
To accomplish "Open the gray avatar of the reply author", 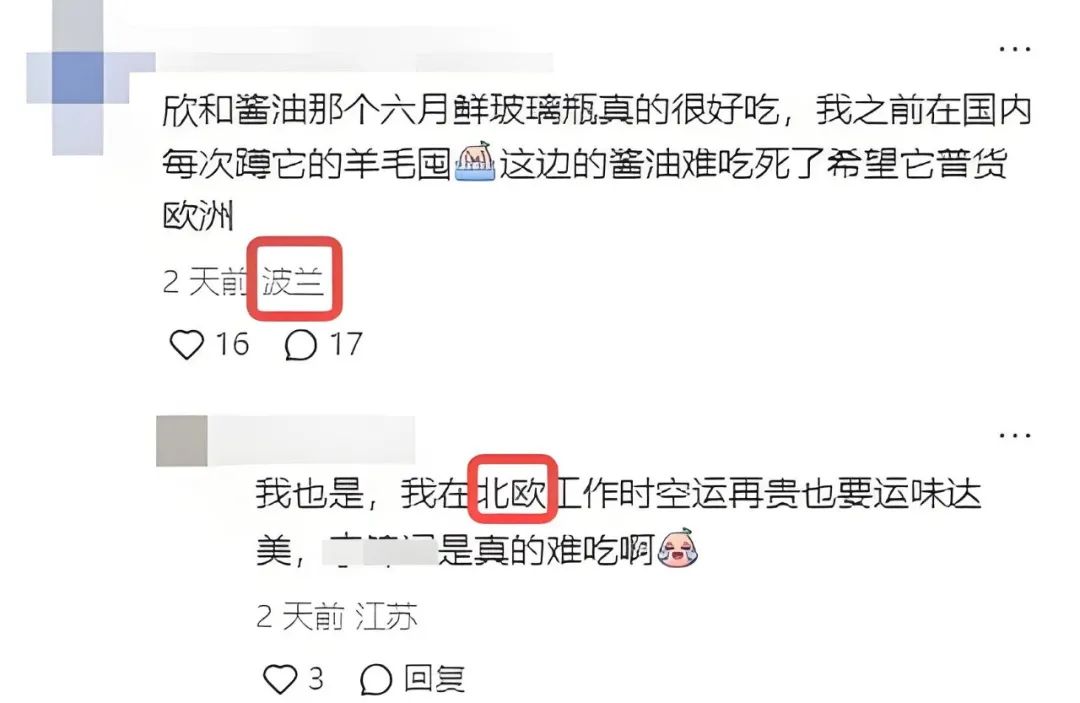I will (x=182, y=441).
